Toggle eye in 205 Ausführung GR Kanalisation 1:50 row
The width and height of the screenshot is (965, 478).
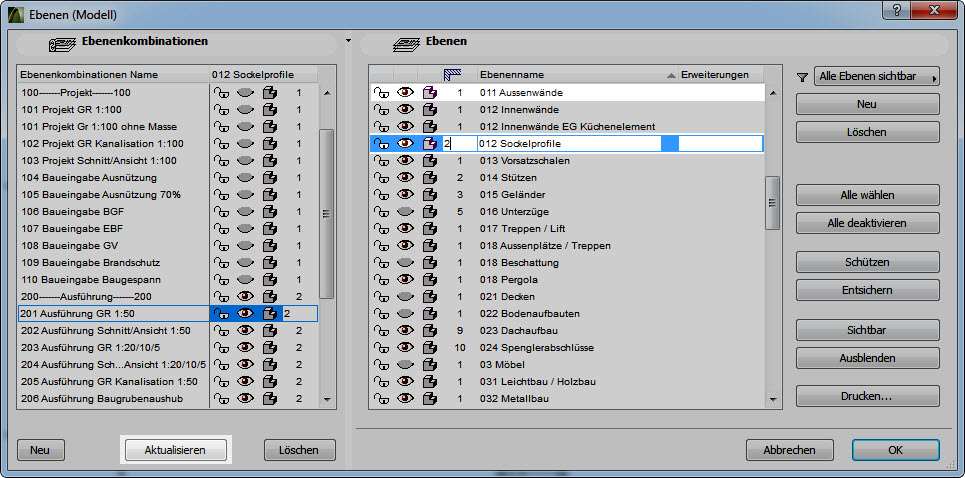pos(246,381)
